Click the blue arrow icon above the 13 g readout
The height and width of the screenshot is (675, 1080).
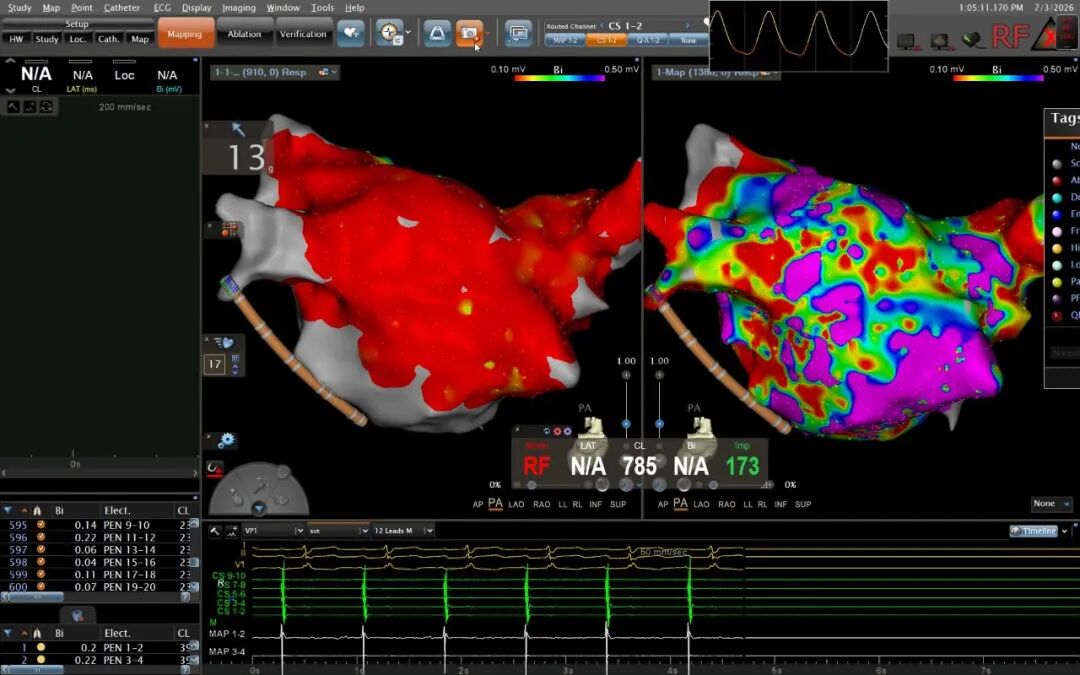tap(238, 129)
